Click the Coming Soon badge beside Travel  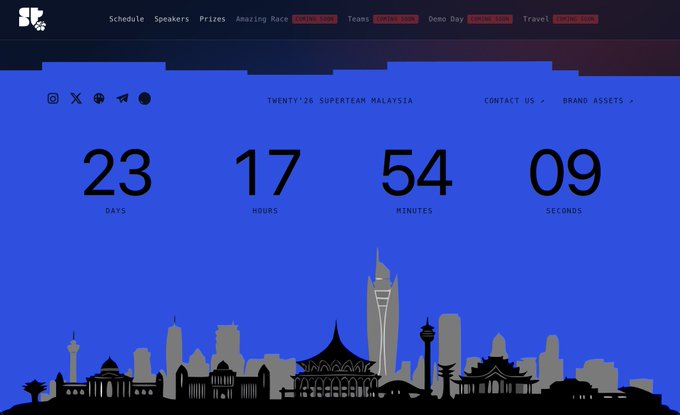click(x=575, y=19)
